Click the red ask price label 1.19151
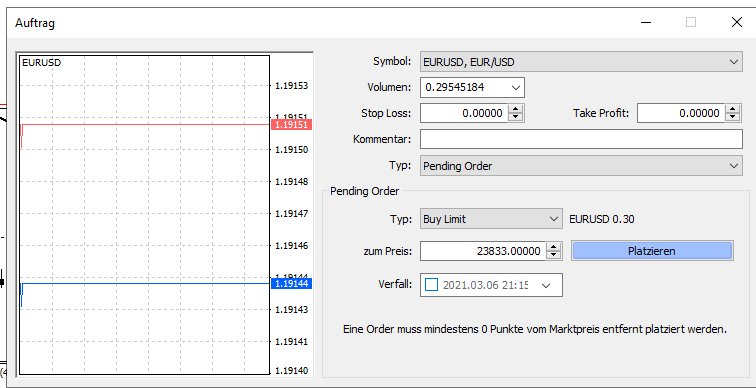This screenshot has height=388, width=756. coord(291,125)
